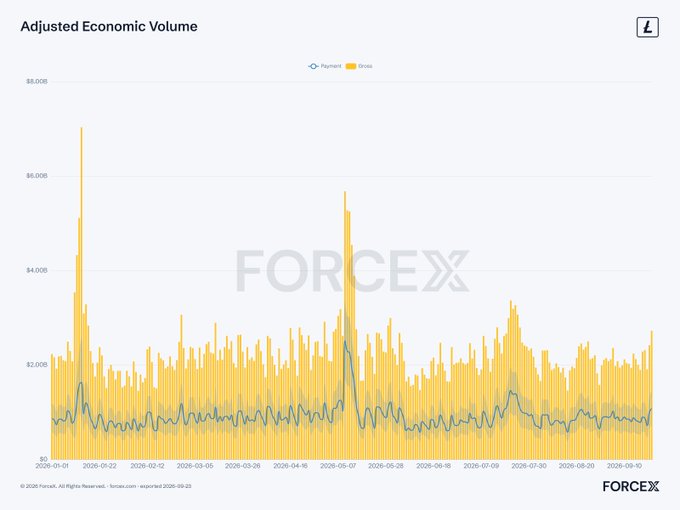Click the 2026-01-22 date label
680x510 pixels.
tap(100, 466)
